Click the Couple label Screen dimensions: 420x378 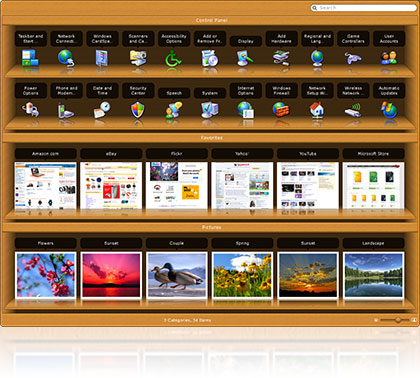[x=177, y=243]
